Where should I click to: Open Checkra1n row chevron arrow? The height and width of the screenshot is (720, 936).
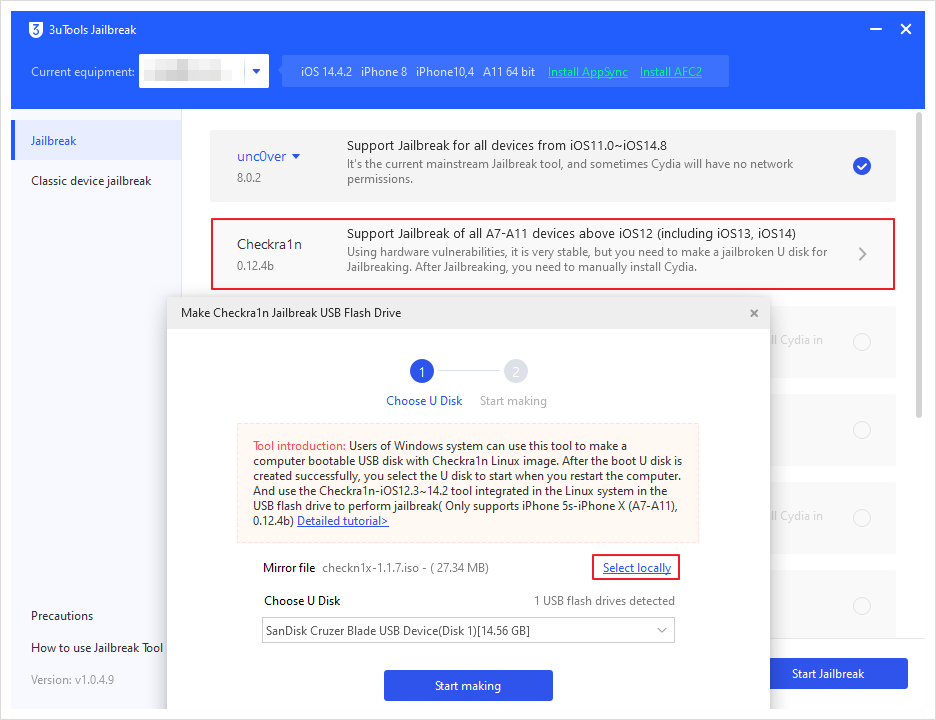pos(862,254)
